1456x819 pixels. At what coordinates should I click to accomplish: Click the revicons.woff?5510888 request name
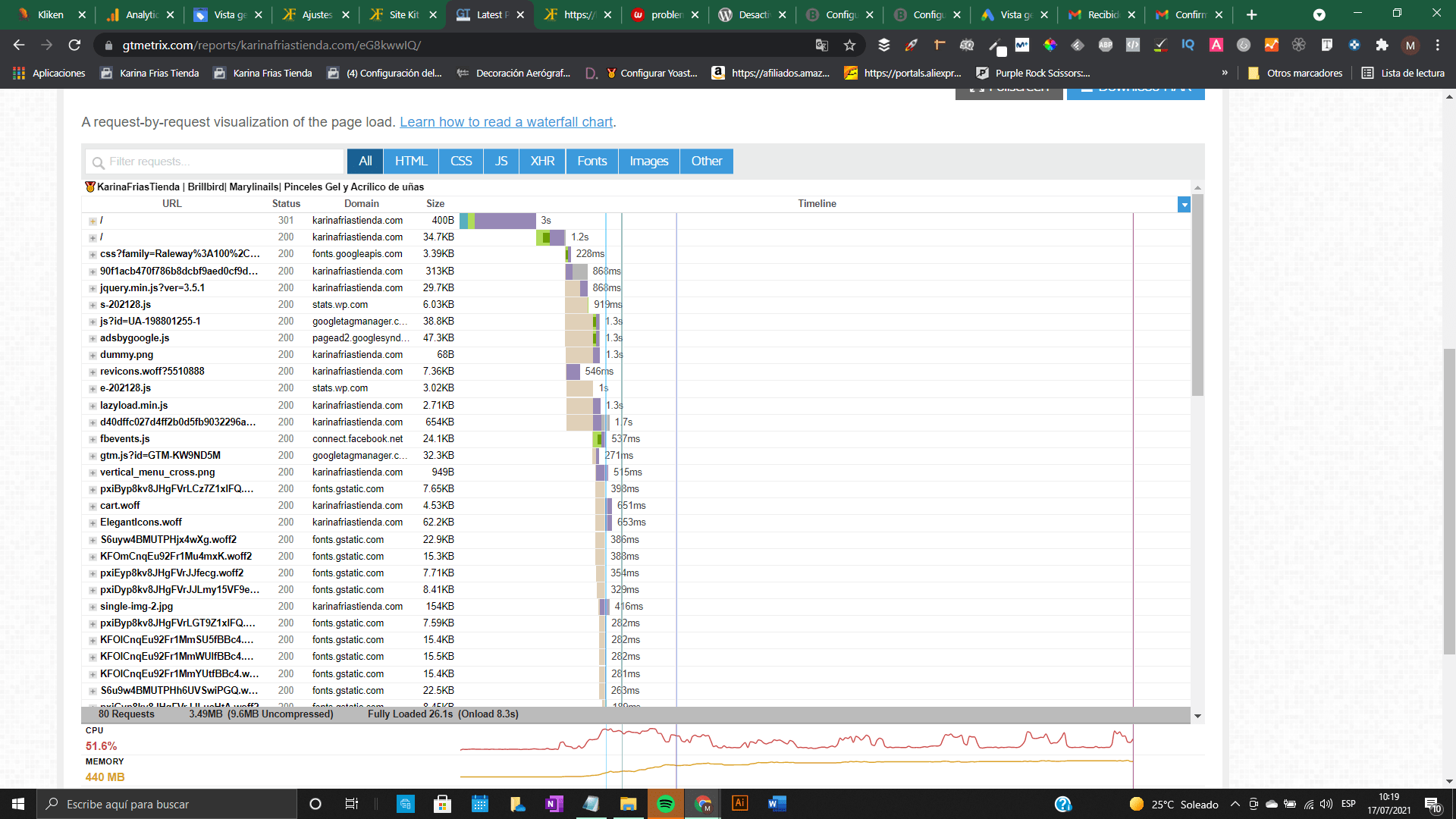[152, 372]
